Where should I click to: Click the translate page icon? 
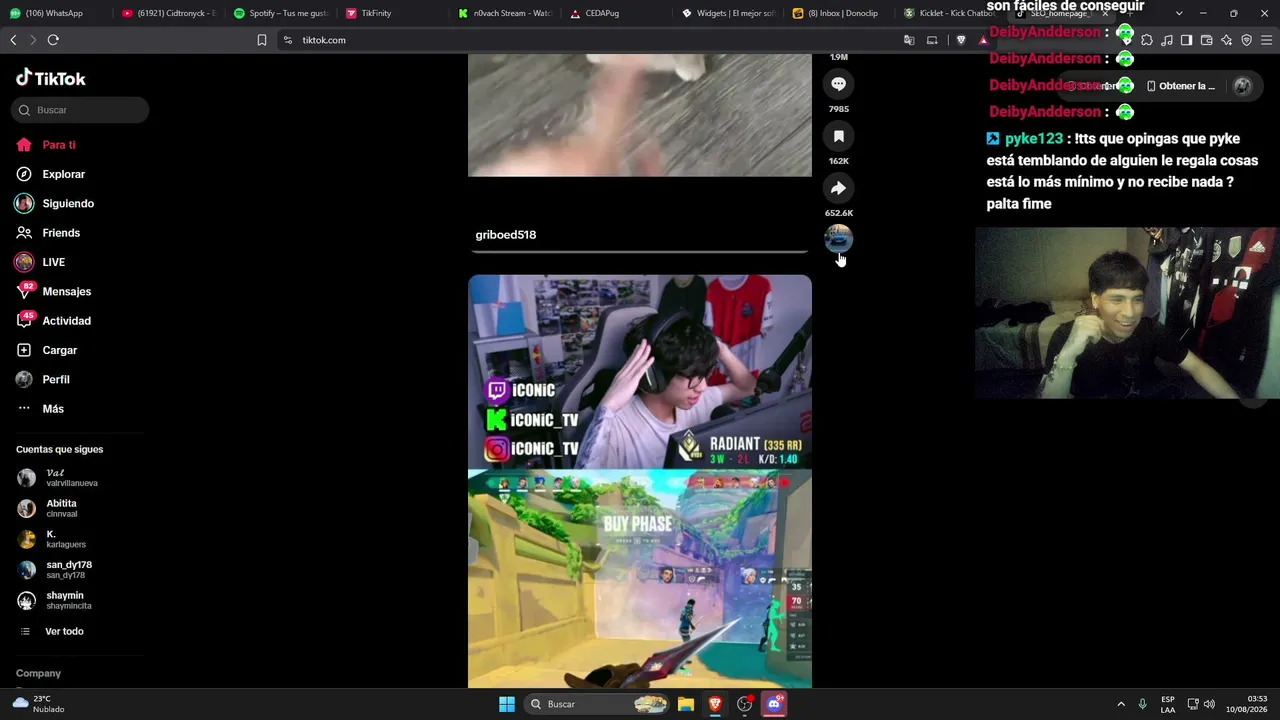[x=909, y=40]
